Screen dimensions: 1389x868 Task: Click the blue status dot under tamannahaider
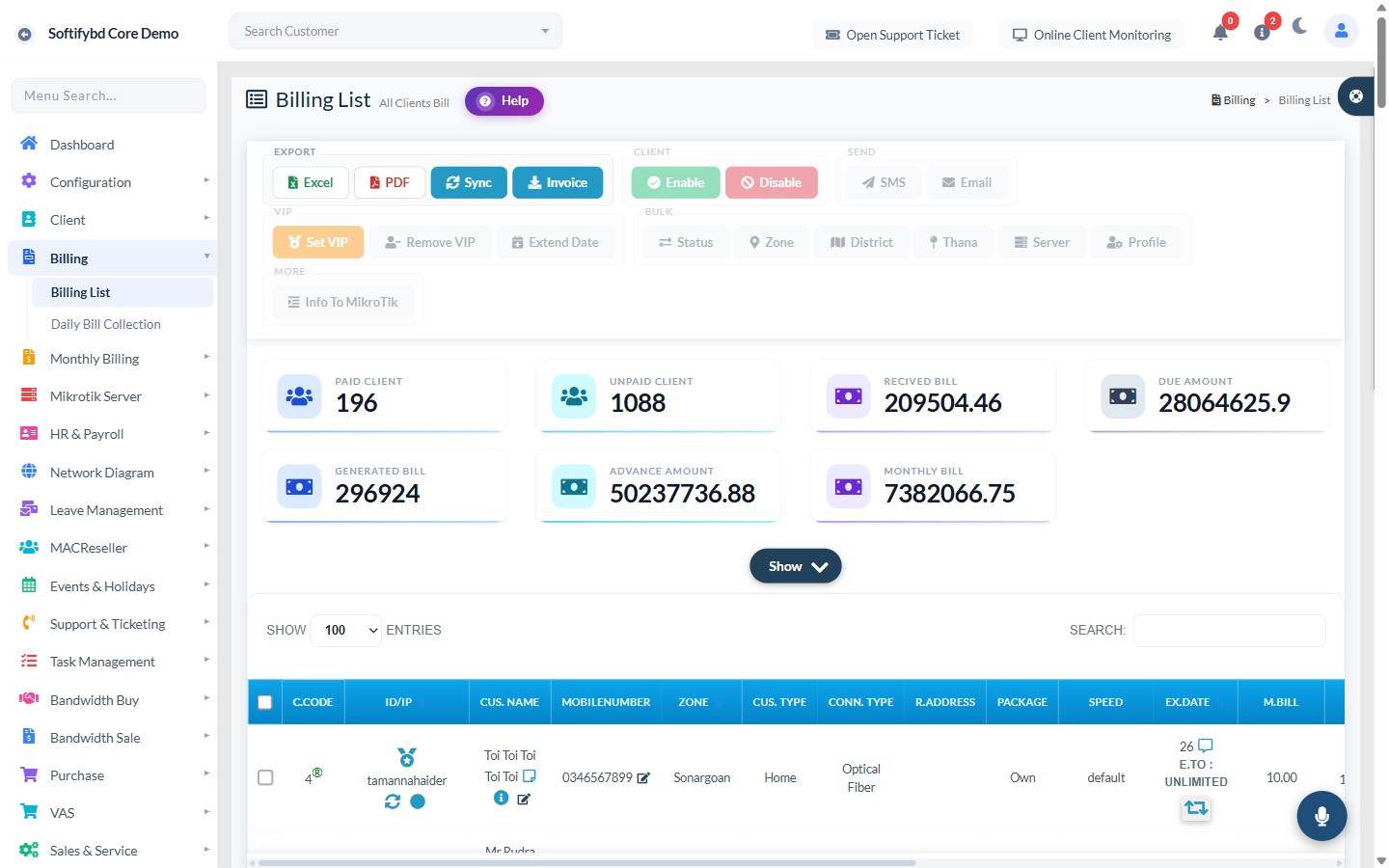click(x=418, y=801)
